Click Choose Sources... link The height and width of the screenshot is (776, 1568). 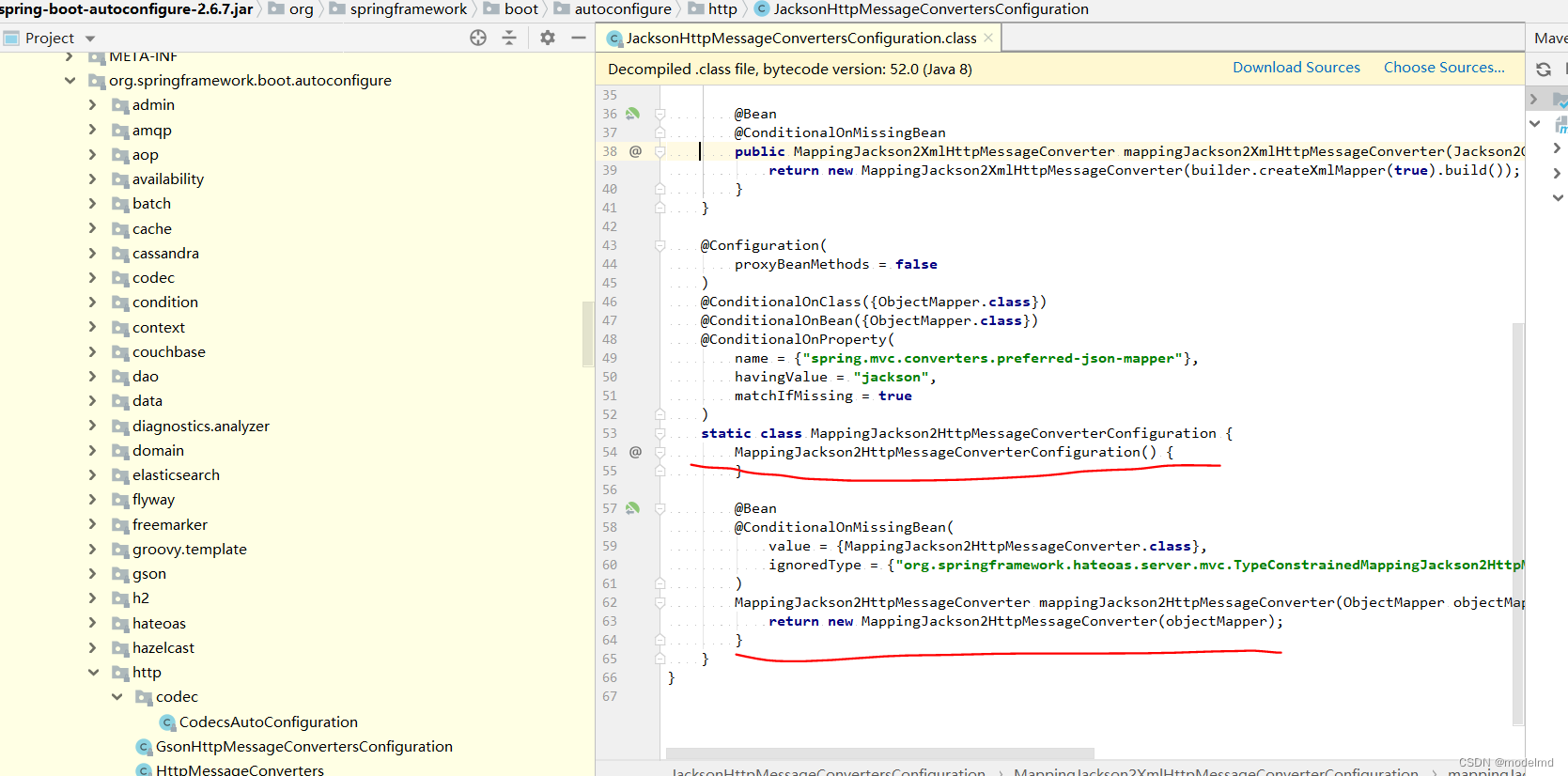(x=1444, y=68)
